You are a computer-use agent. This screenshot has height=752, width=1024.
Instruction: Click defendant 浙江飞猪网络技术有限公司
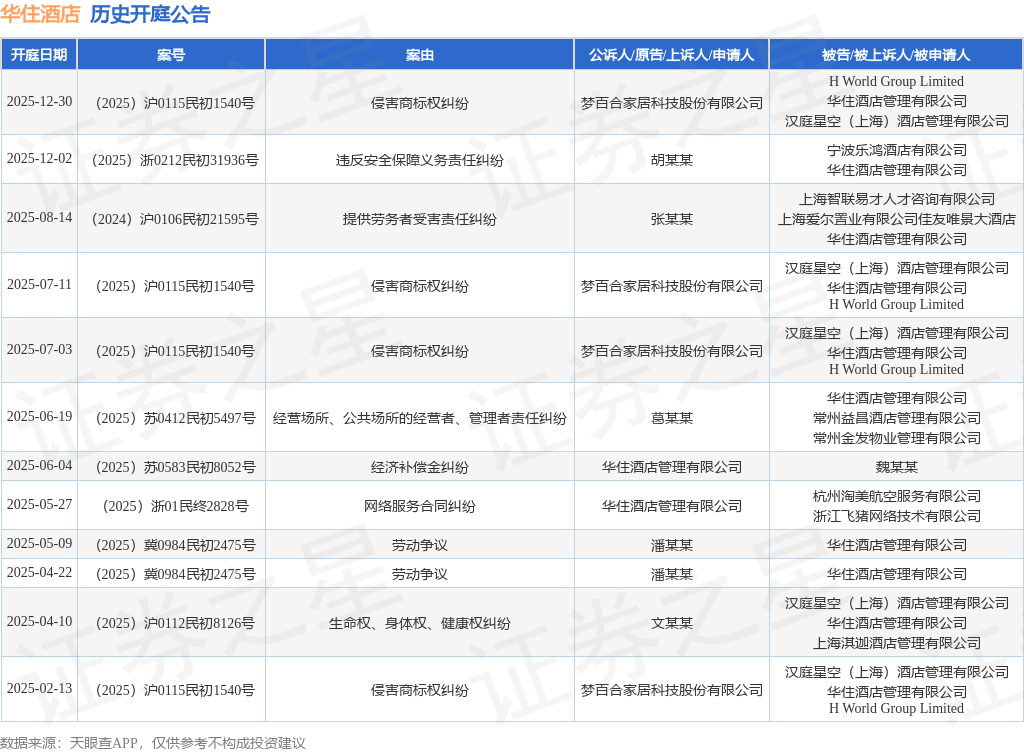[x=897, y=516]
